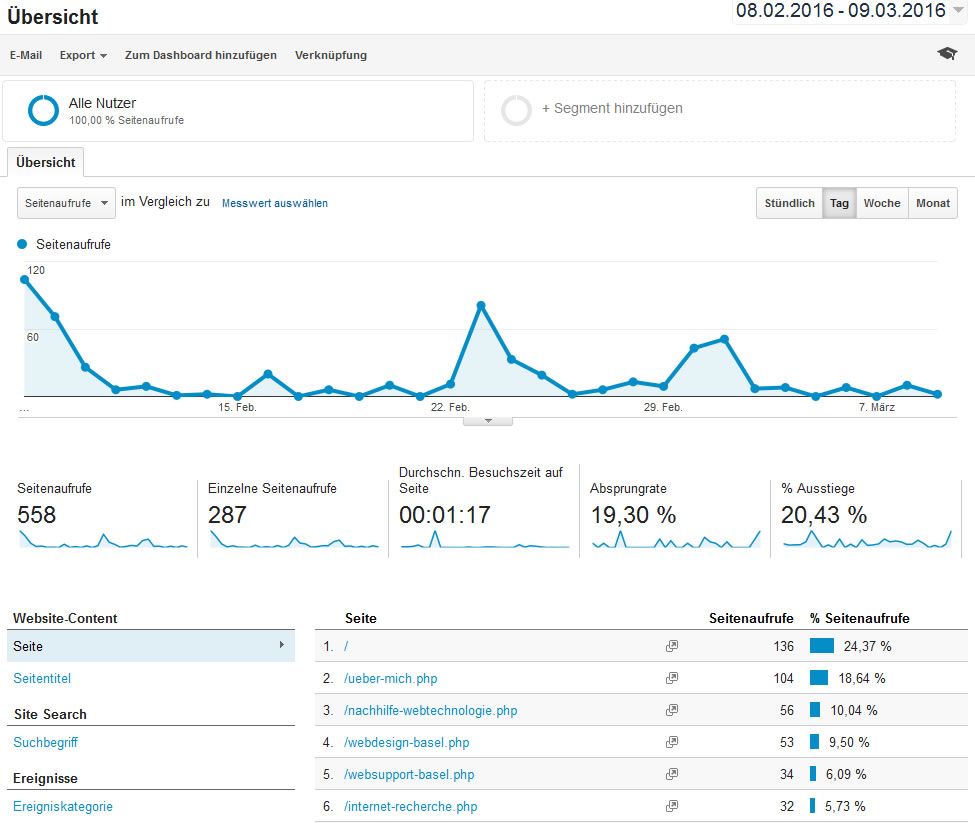Expand the Seitenaufrufe metric dropdown
This screenshot has width=975, height=823.
(x=66, y=203)
